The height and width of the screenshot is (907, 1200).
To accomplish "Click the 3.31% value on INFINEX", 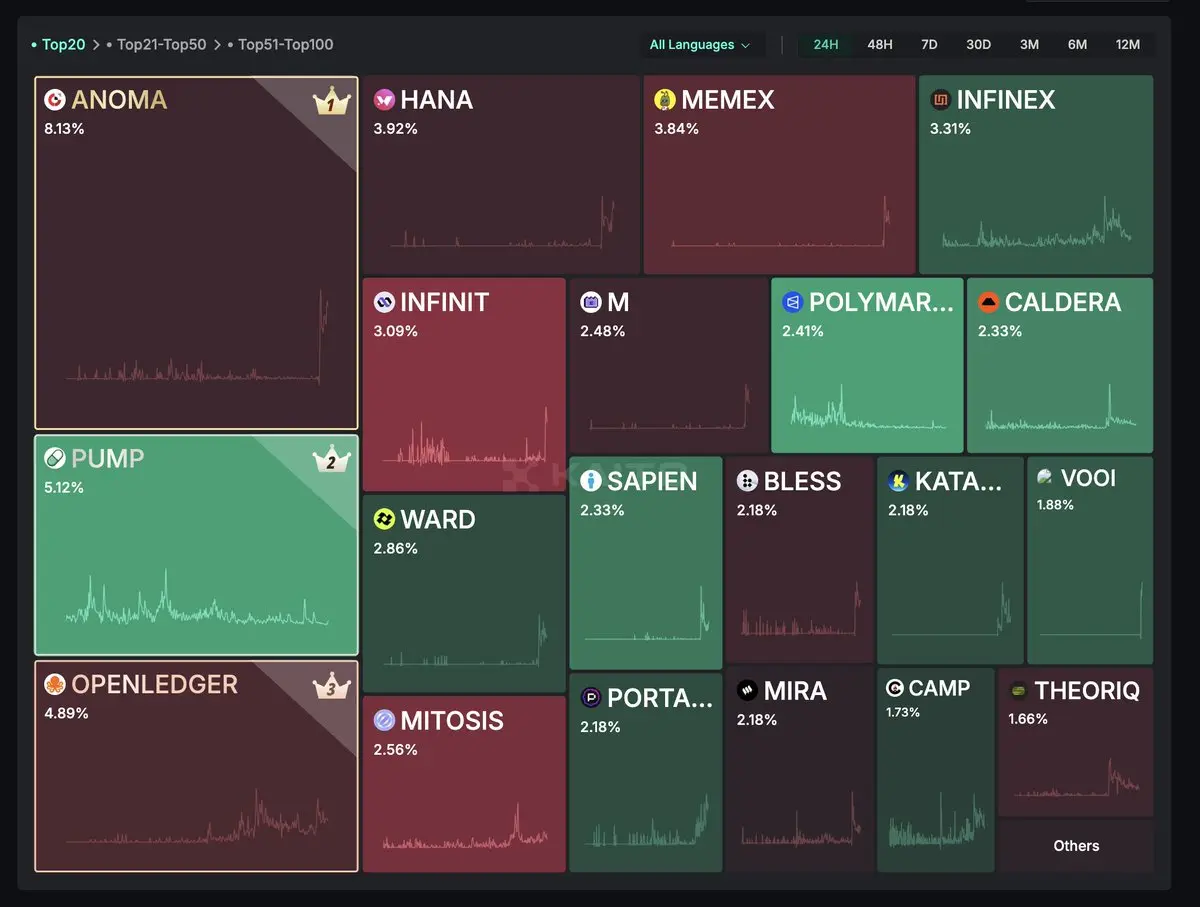I will point(950,129).
